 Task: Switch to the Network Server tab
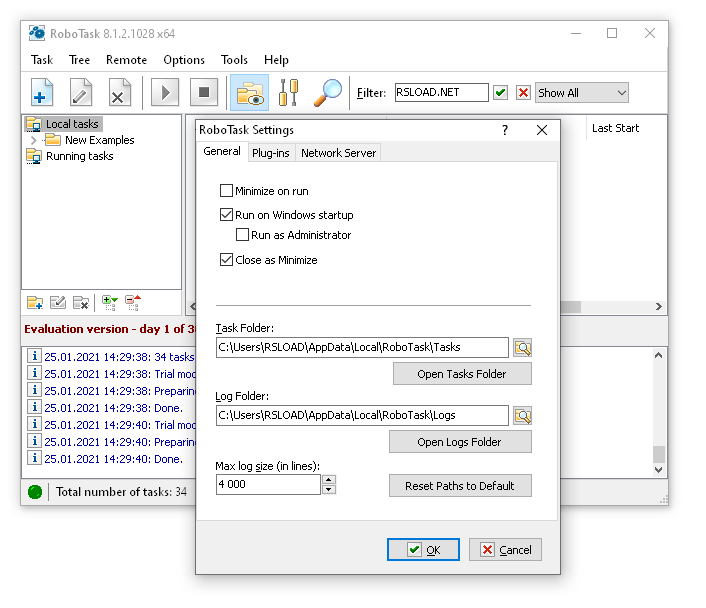338,153
